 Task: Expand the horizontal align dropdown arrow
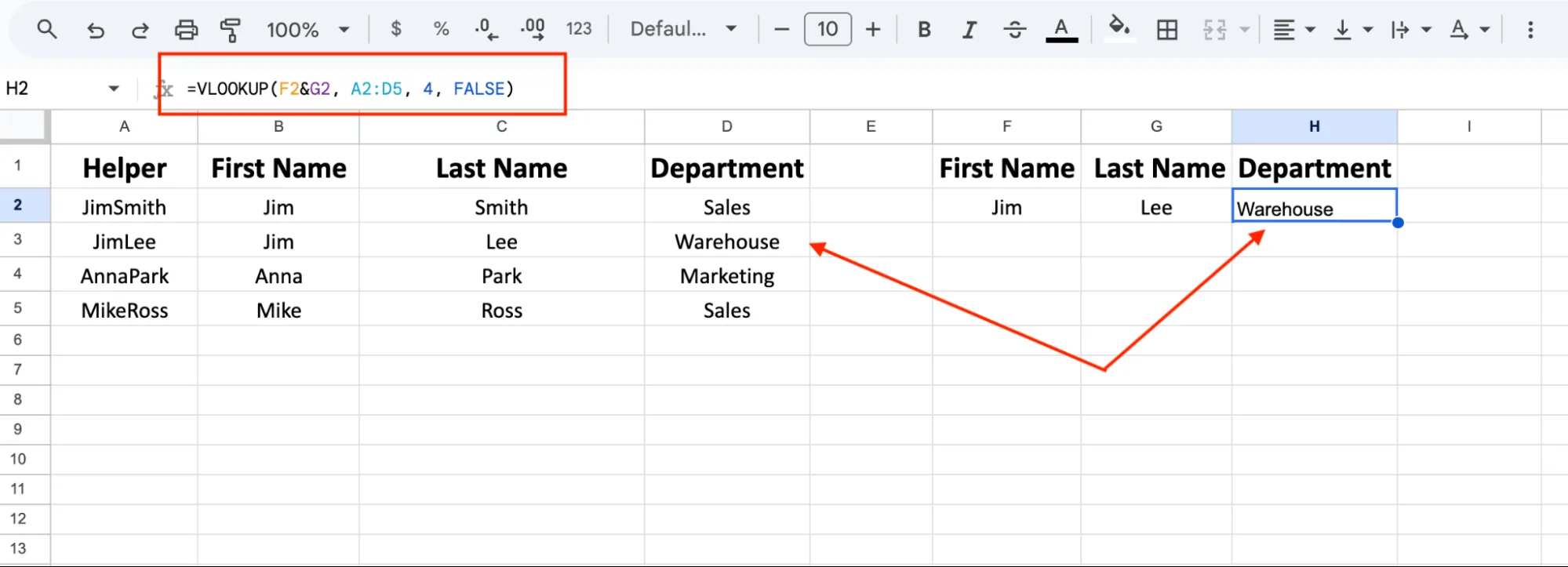1310,30
